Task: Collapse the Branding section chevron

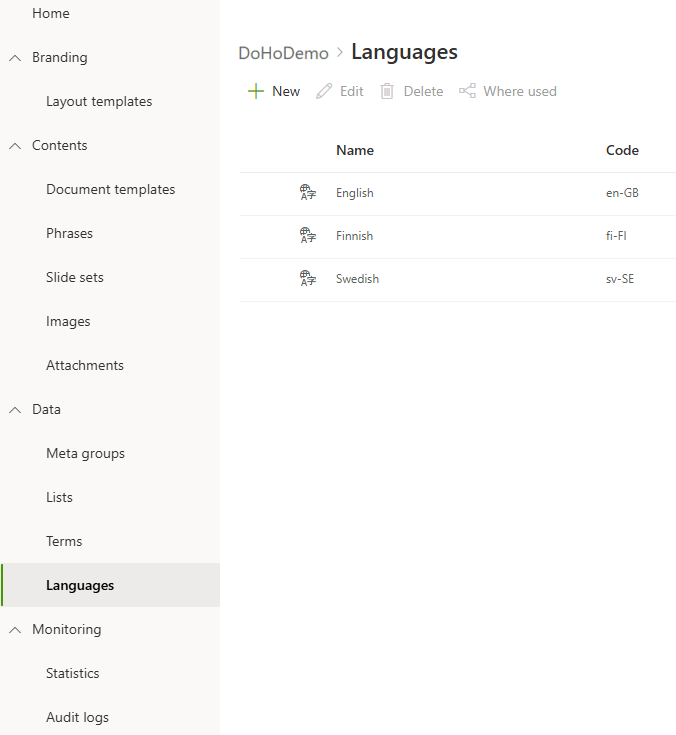Action: click(15, 58)
